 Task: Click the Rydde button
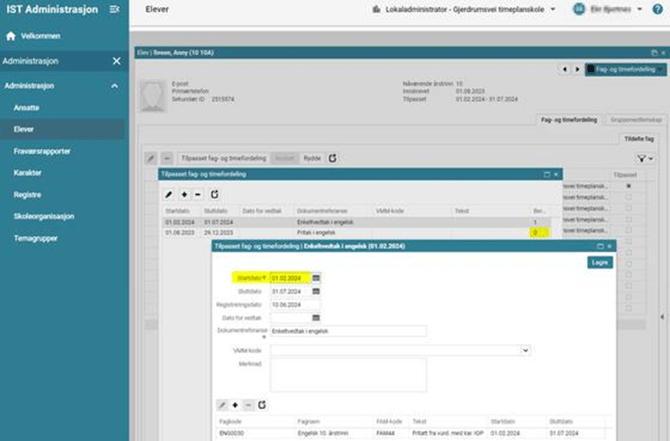[x=312, y=158]
